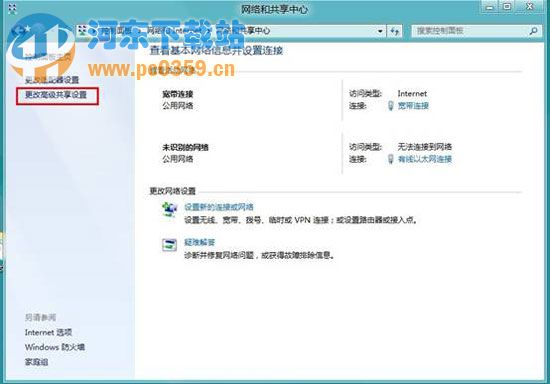Maximize the 网络和共享中心 window
This screenshot has height=384, width=550.
[x=507, y=6]
